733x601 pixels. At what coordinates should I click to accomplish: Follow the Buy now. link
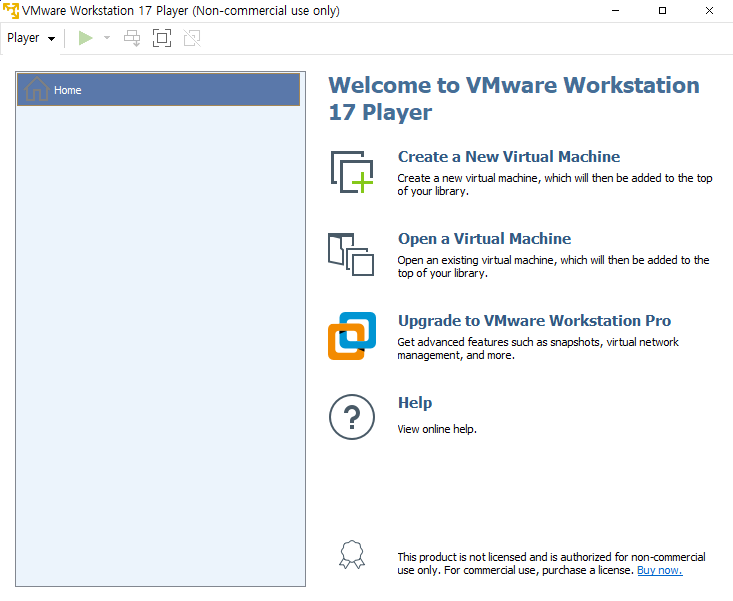pos(660,570)
